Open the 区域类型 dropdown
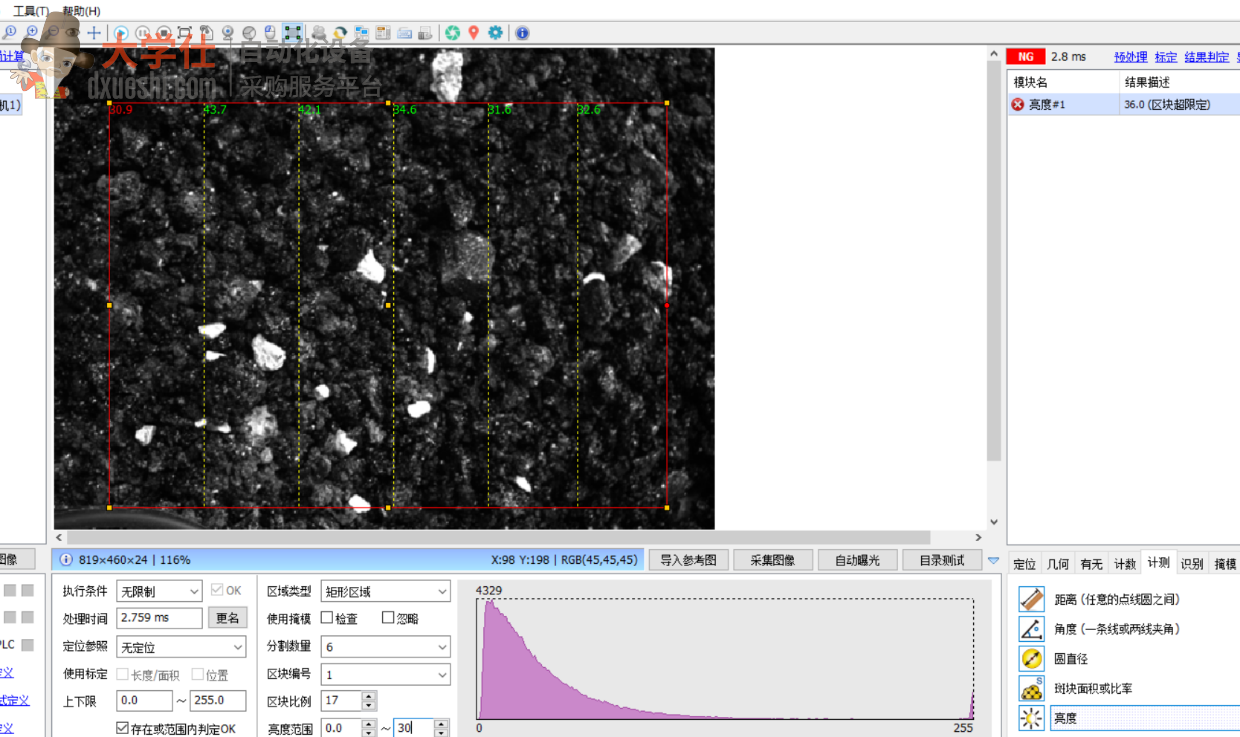Viewport: 1240px width, 737px height. pos(386,591)
